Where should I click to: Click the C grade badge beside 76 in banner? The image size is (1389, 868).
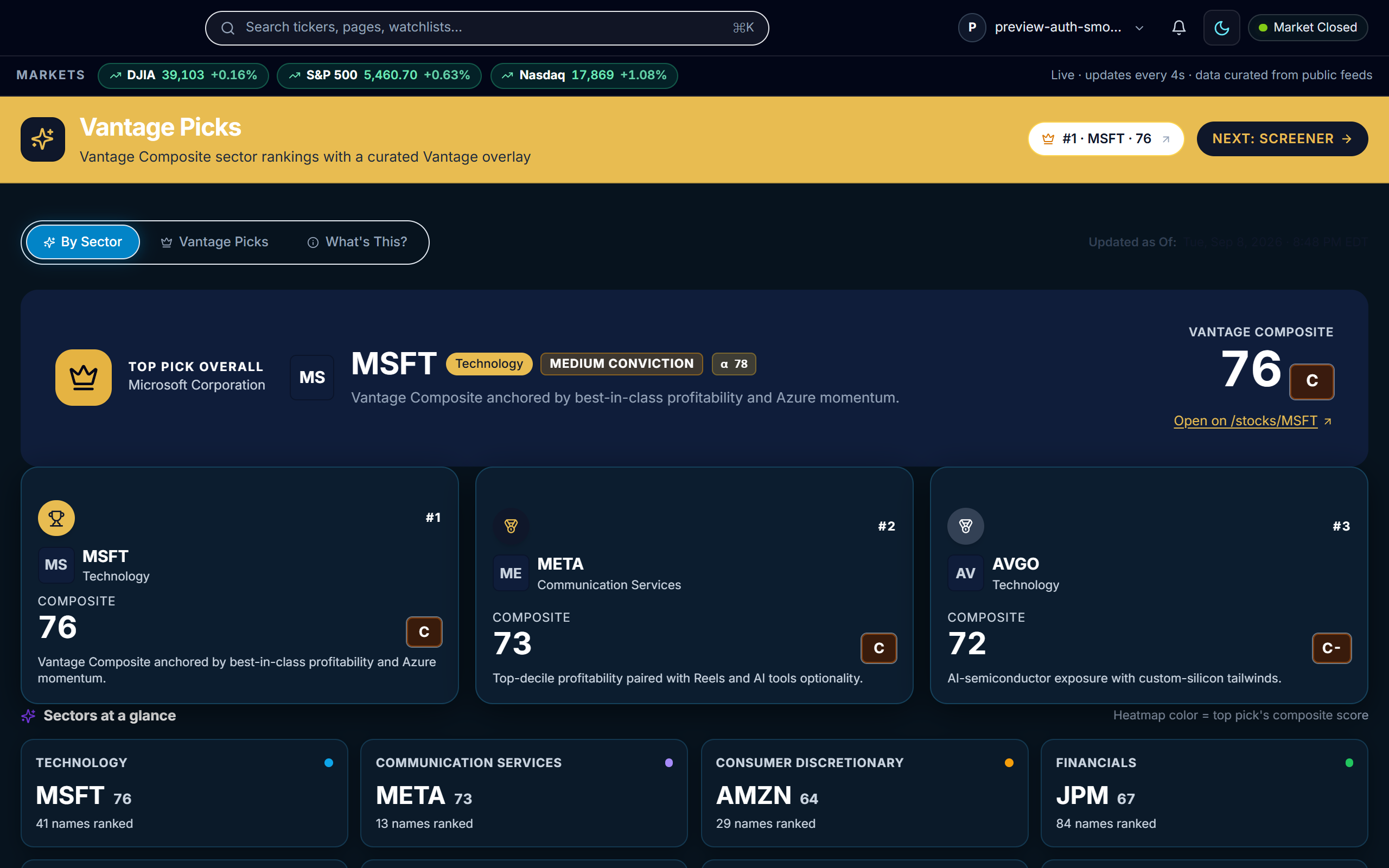[x=1311, y=381]
